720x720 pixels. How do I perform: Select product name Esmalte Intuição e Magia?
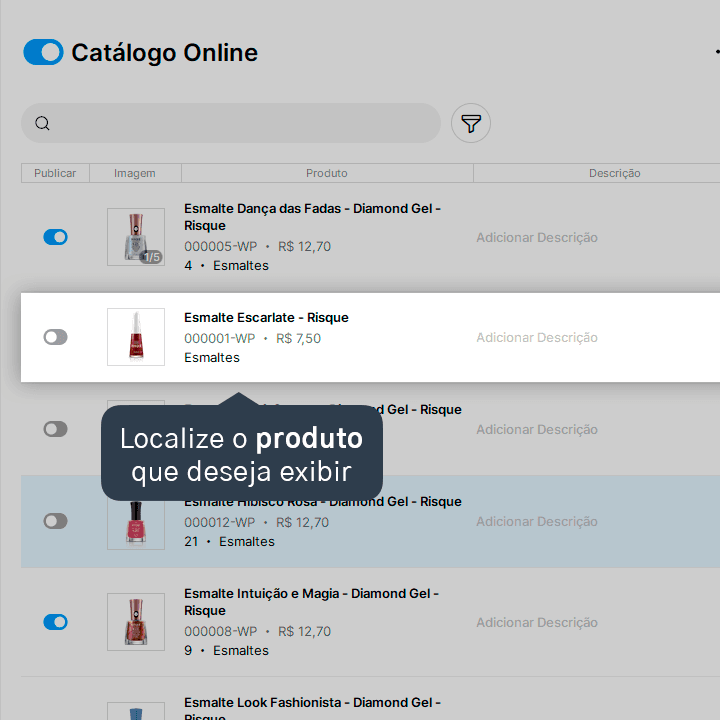311,602
